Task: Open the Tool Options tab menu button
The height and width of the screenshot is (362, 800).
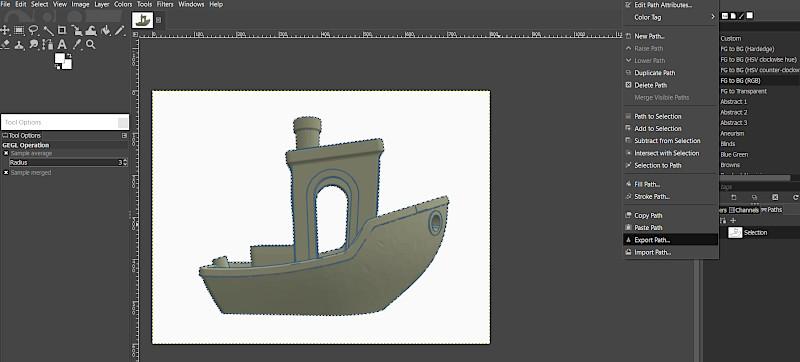Action: [124, 136]
